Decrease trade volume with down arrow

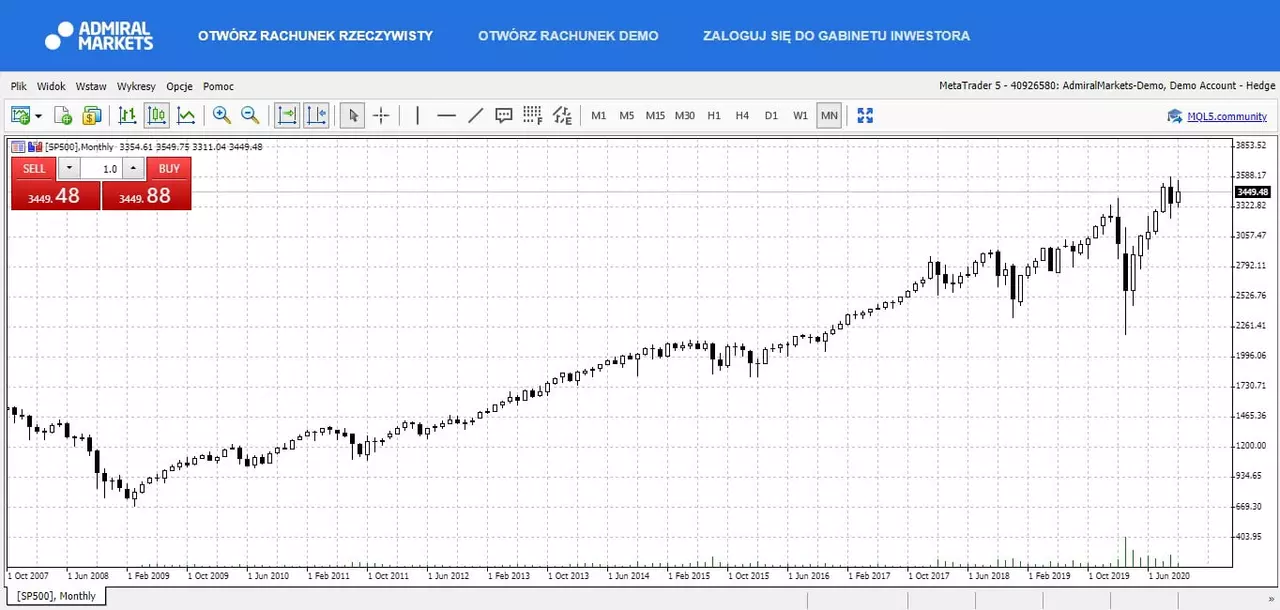(x=69, y=169)
